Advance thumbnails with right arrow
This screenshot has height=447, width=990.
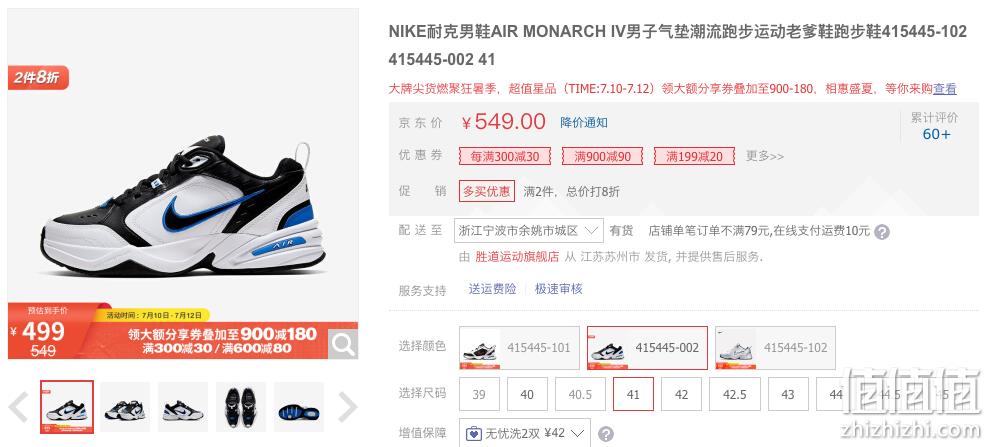click(347, 407)
